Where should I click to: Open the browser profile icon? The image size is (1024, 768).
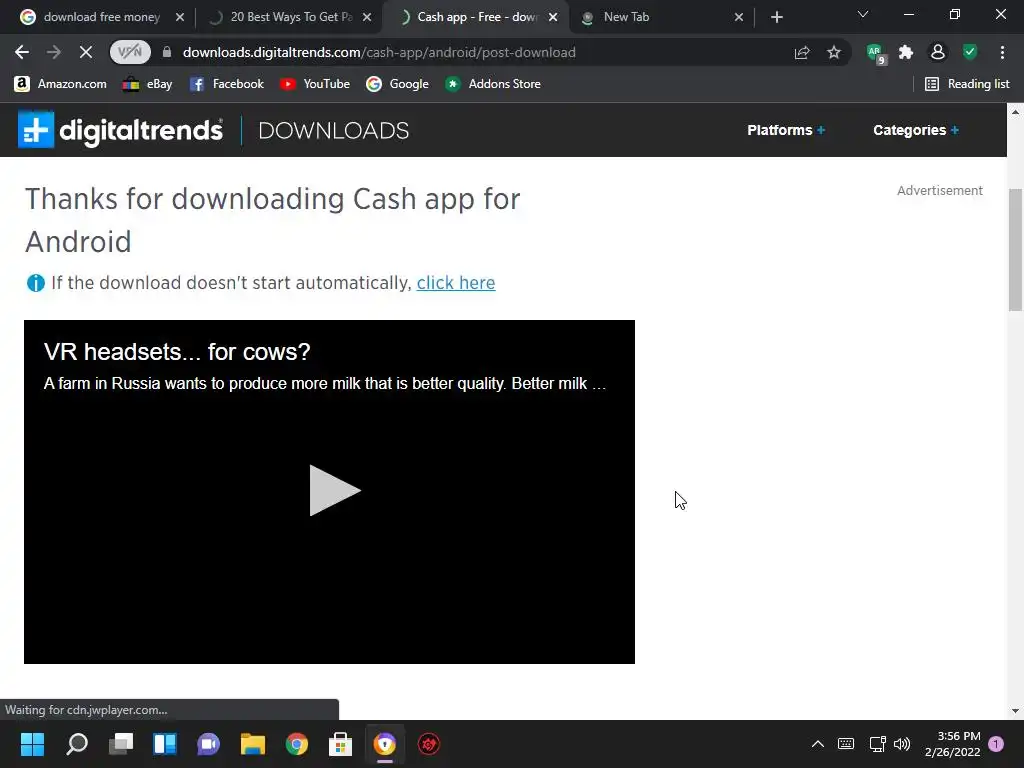pyautogui.click(x=938, y=52)
